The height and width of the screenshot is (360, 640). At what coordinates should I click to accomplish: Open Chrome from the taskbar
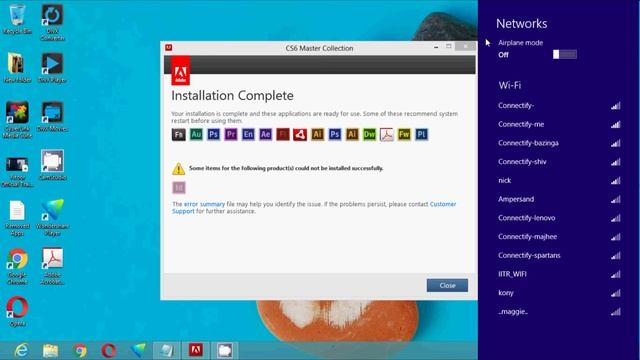[80, 351]
